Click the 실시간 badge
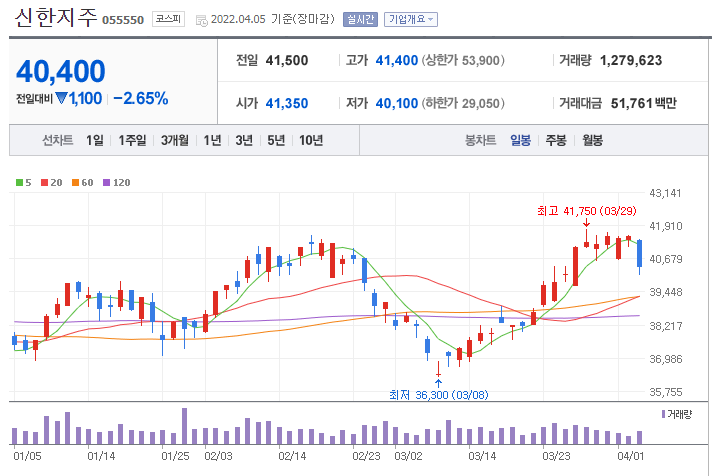Screen dimensions: 712x476 click(x=360, y=20)
